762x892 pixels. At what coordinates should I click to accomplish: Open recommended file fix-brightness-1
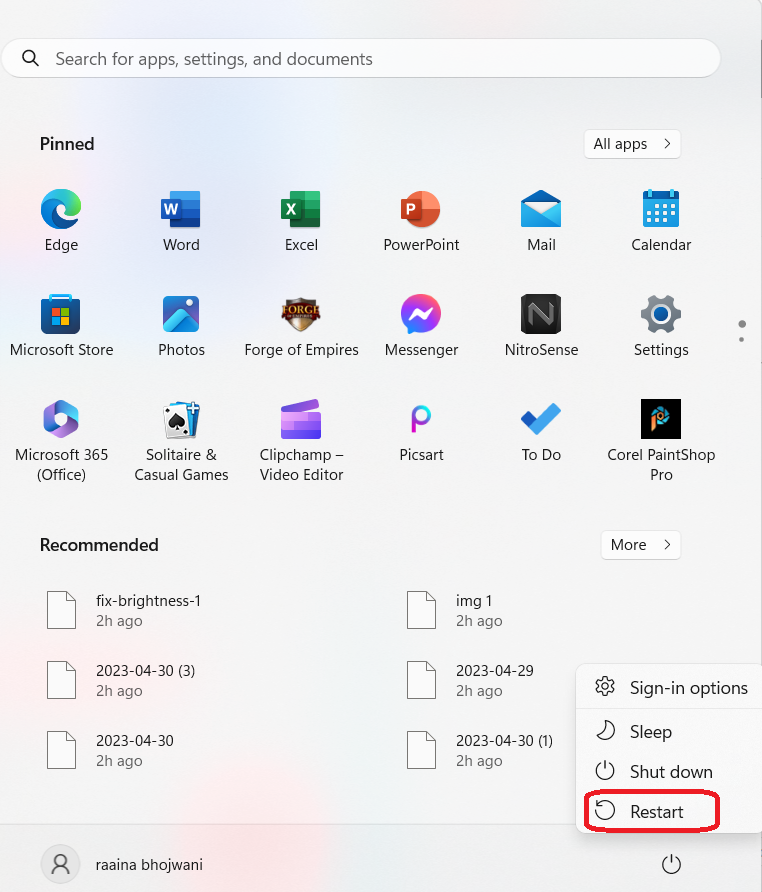[125, 610]
